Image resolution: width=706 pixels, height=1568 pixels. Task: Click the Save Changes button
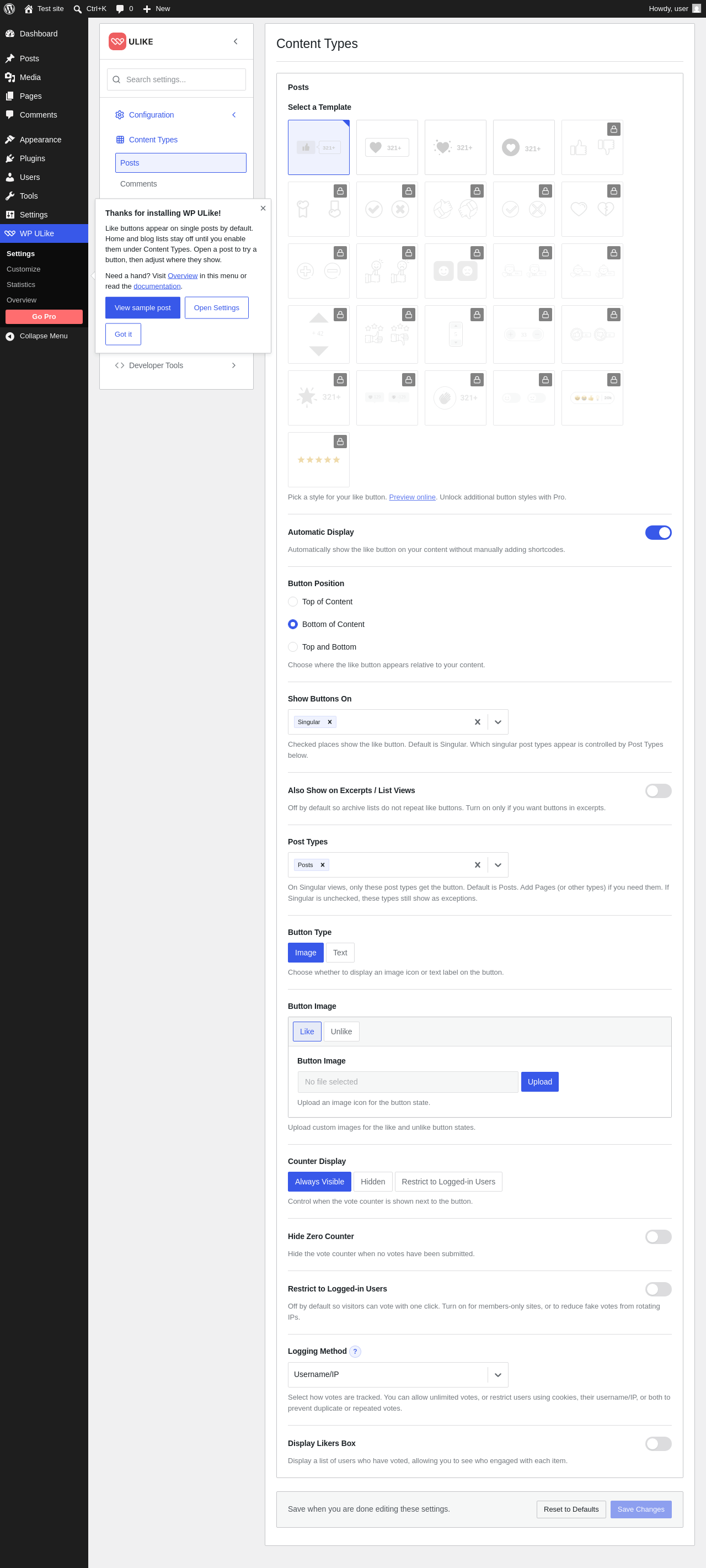click(x=640, y=1509)
